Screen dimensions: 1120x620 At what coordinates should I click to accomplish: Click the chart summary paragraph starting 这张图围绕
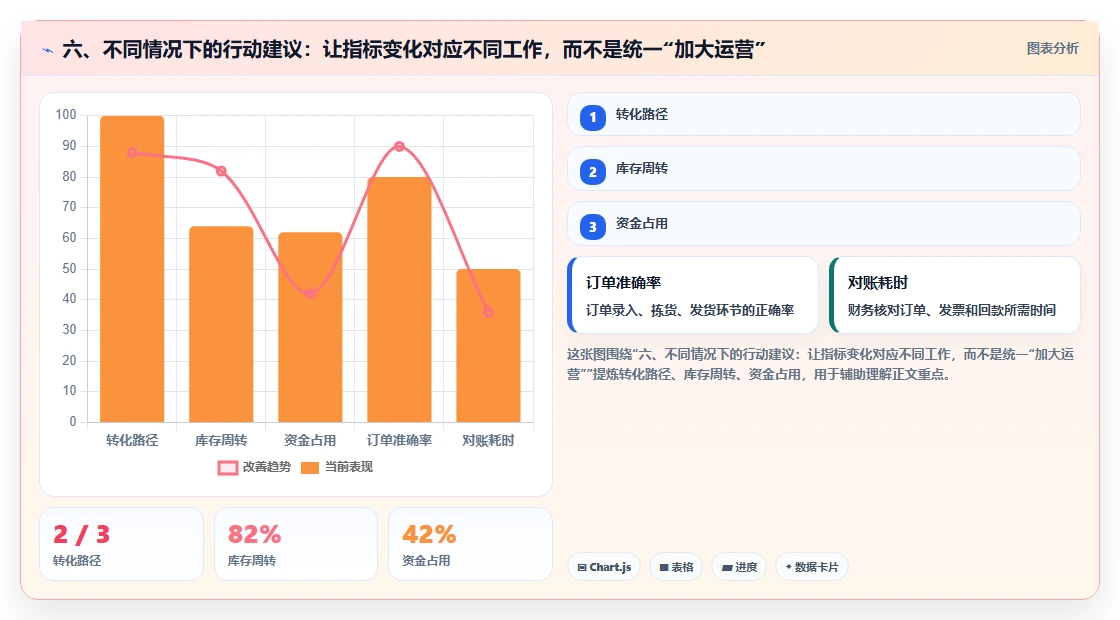click(x=821, y=364)
